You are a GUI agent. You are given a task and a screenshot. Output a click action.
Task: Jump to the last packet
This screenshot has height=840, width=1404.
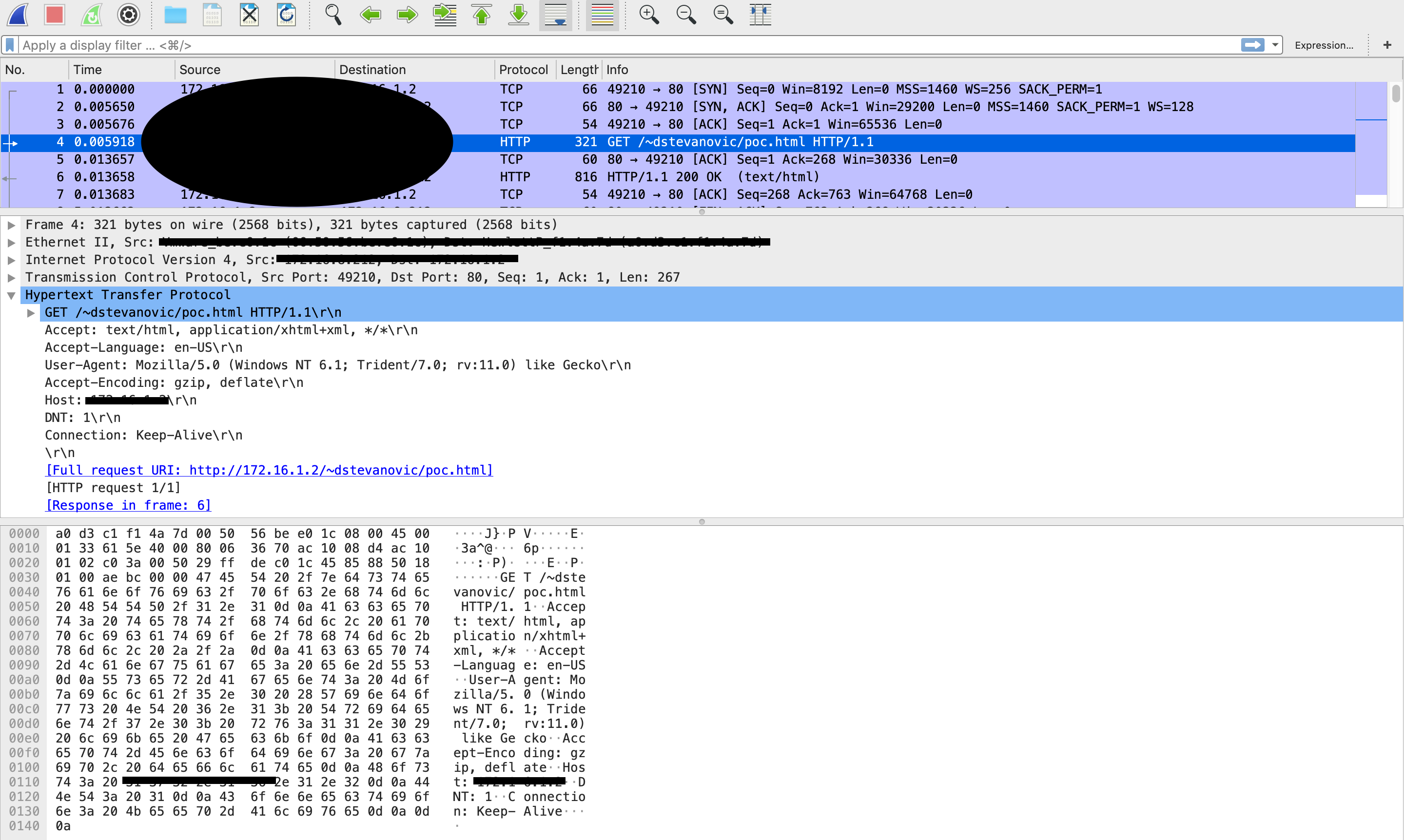coord(518,15)
